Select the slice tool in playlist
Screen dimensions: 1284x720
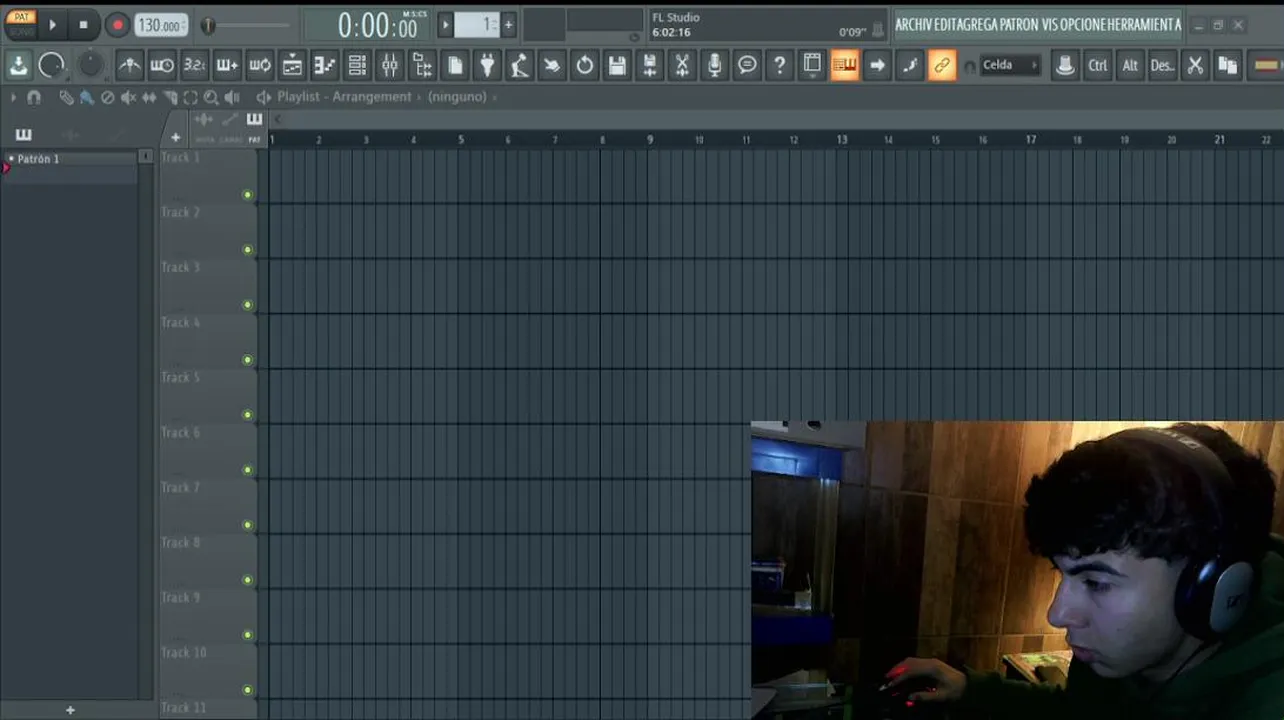[170, 97]
